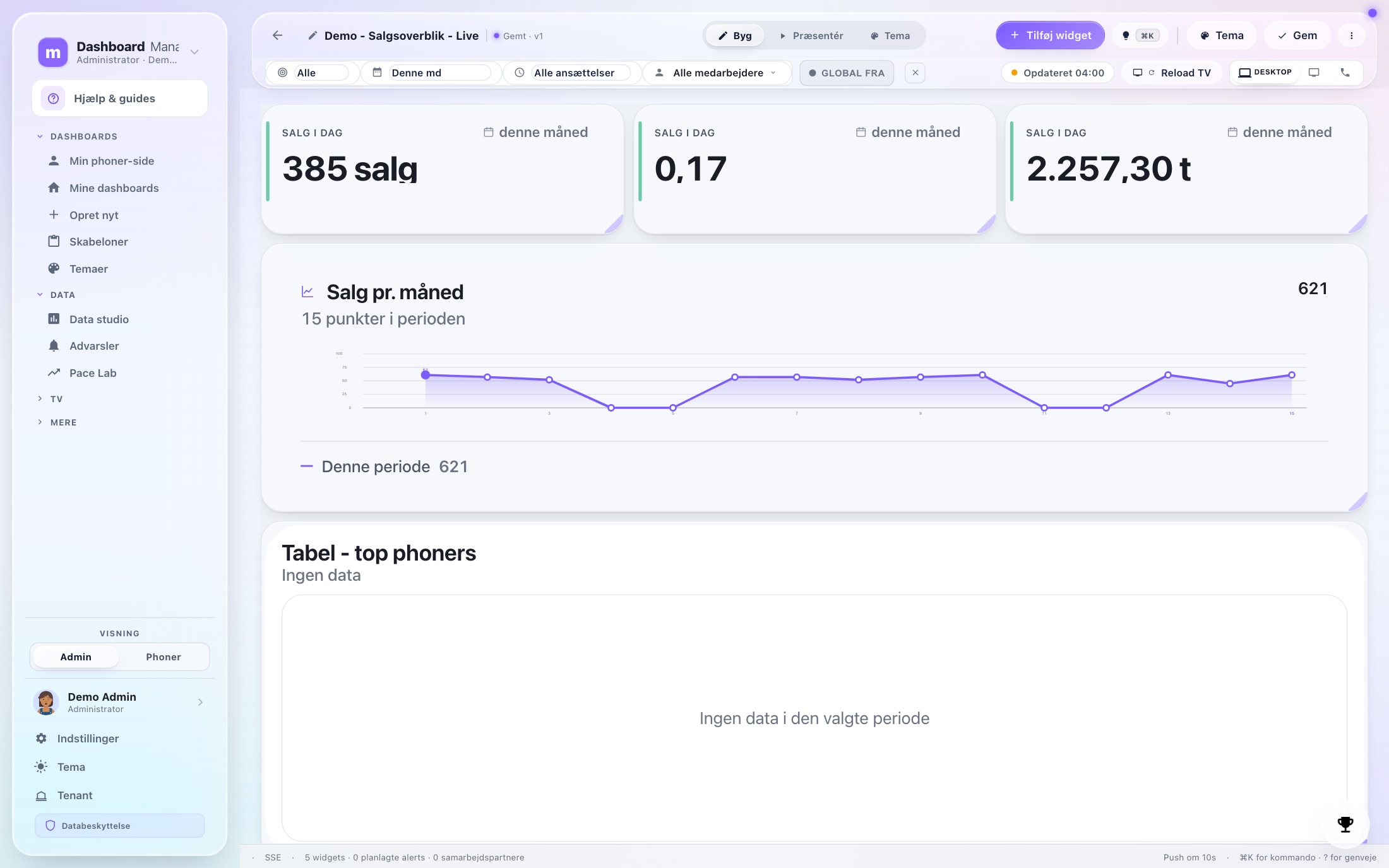Open Min phoner-side page
The height and width of the screenshot is (868, 1389).
112,161
